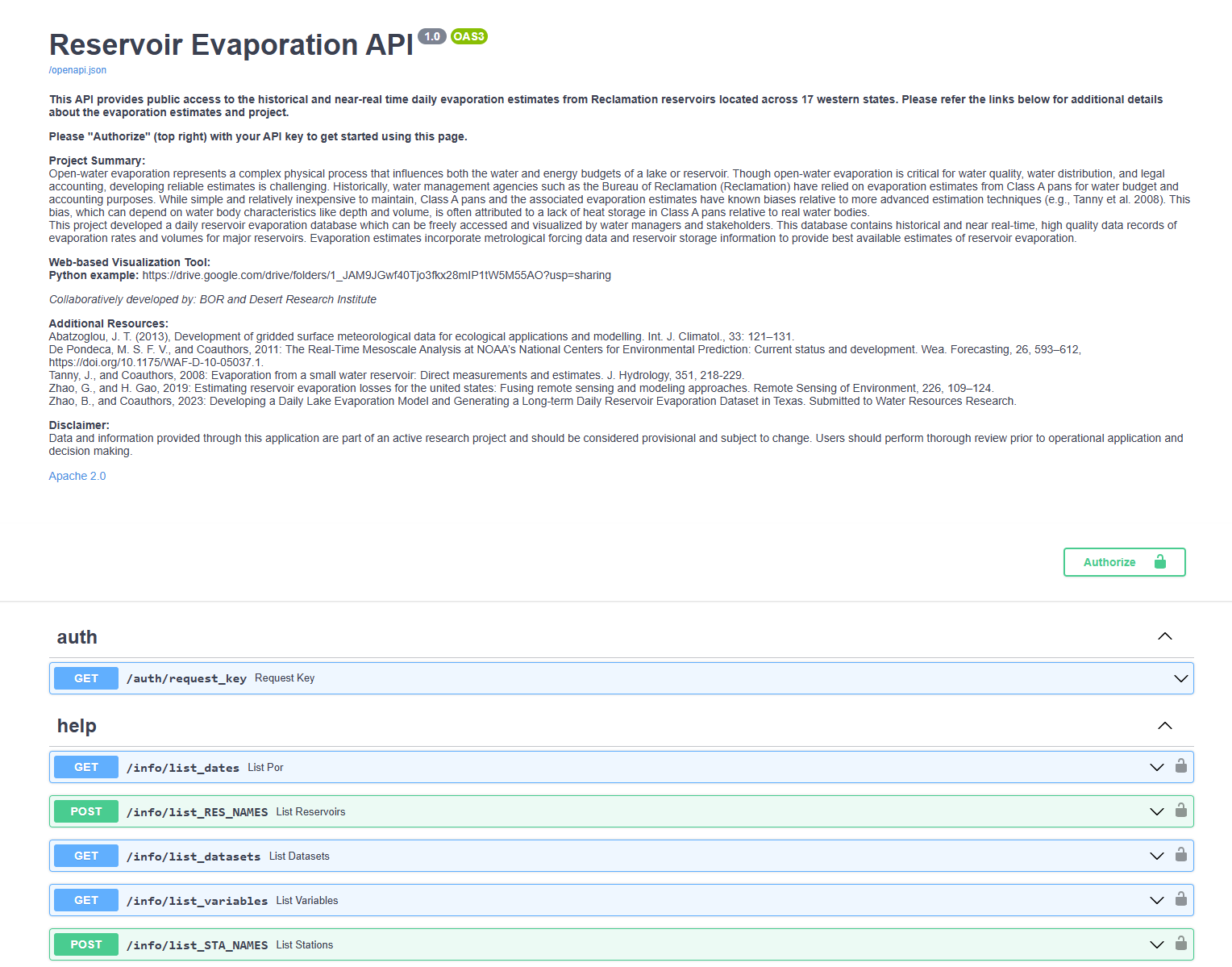The width and height of the screenshot is (1232, 967).
Task: Click lock icon on /info/list_datasets row
Action: (x=1180, y=855)
